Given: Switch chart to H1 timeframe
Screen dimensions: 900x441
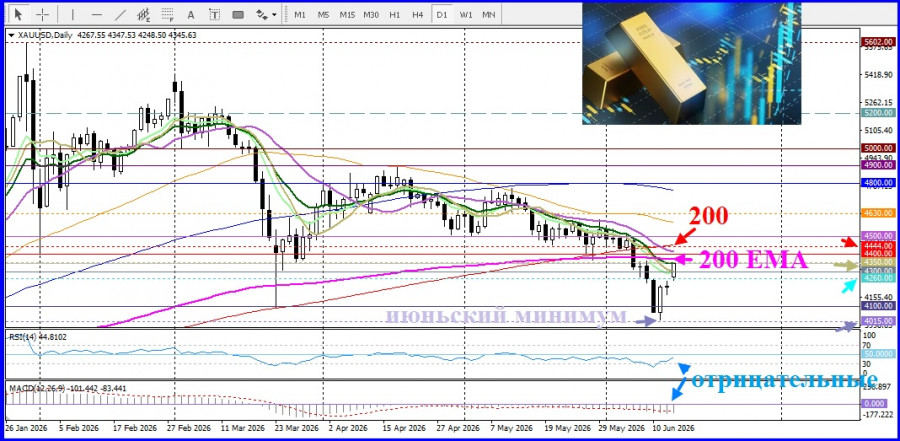Looking at the screenshot, I should (394, 15).
